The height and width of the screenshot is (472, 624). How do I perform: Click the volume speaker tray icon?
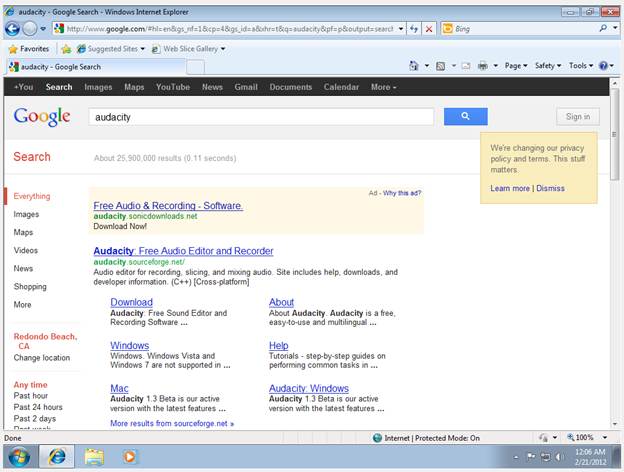point(560,457)
